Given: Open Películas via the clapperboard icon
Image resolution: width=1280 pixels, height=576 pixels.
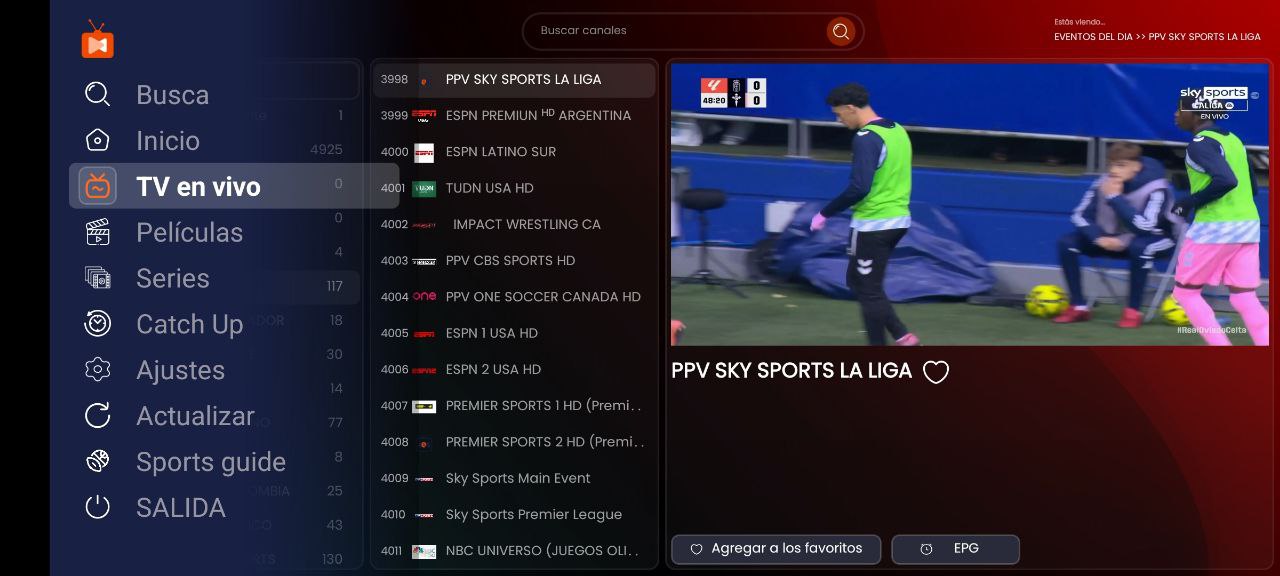Looking at the screenshot, I should click(x=97, y=232).
